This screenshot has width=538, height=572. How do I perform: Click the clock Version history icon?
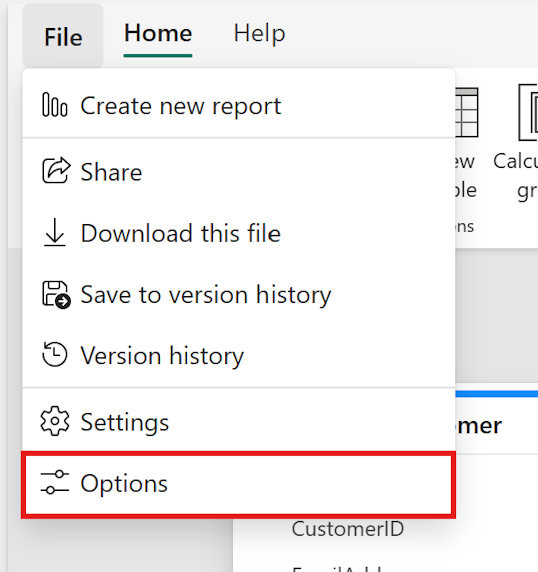(55, 354)
